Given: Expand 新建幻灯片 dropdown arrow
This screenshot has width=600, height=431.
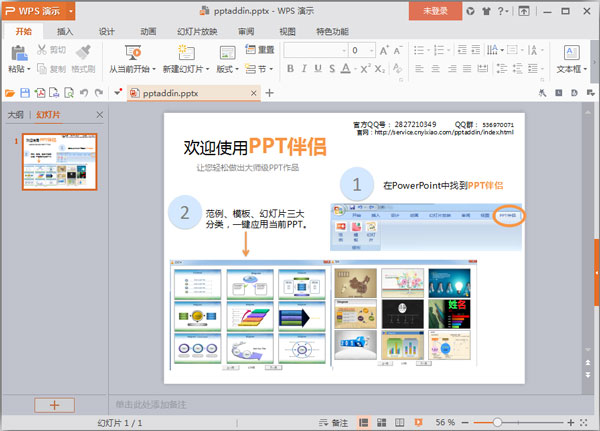Looking at the screenshot, I should click(207, 69).
